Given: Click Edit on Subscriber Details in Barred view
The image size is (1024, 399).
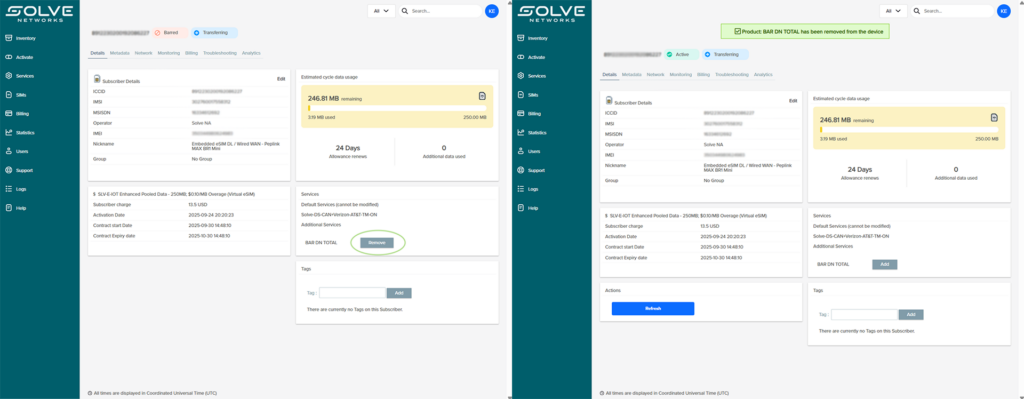Looking at the screenshot, I should coord(281,79).
